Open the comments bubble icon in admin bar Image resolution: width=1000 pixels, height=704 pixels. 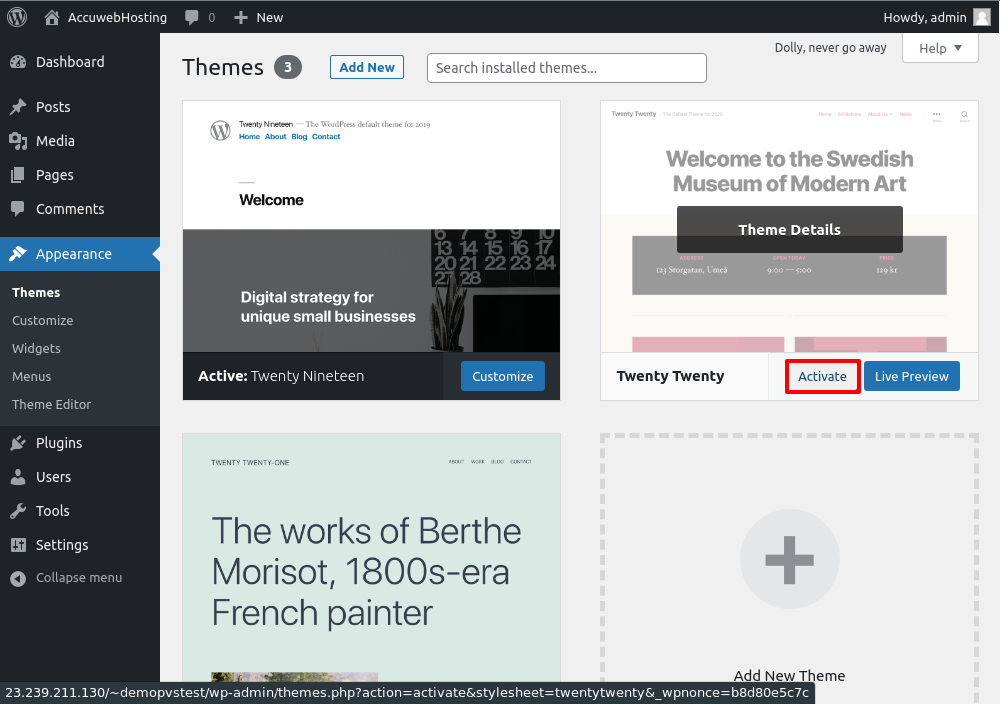pos(191,18)
